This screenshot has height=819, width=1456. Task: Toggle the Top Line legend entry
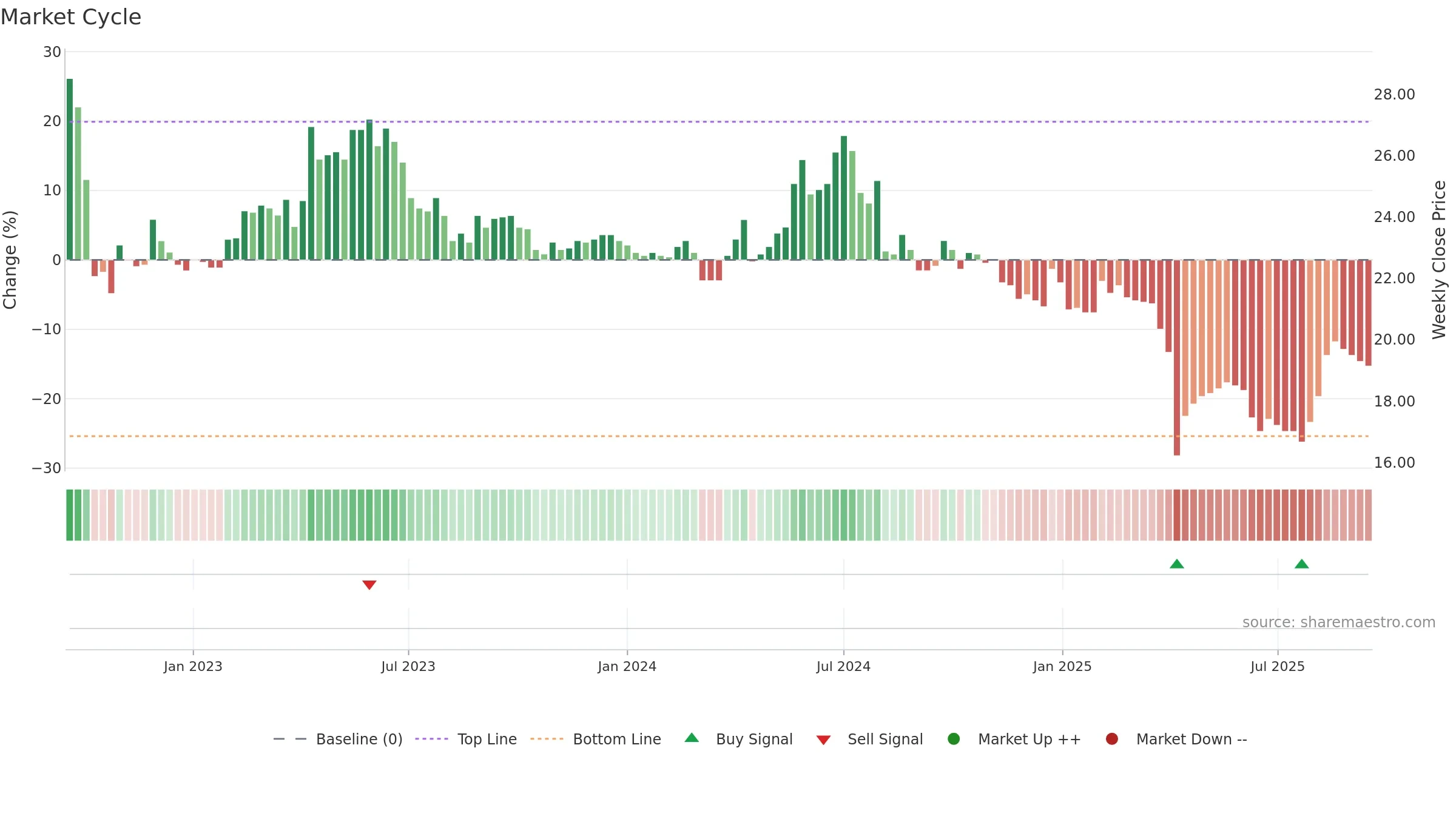tap(466, 739)
